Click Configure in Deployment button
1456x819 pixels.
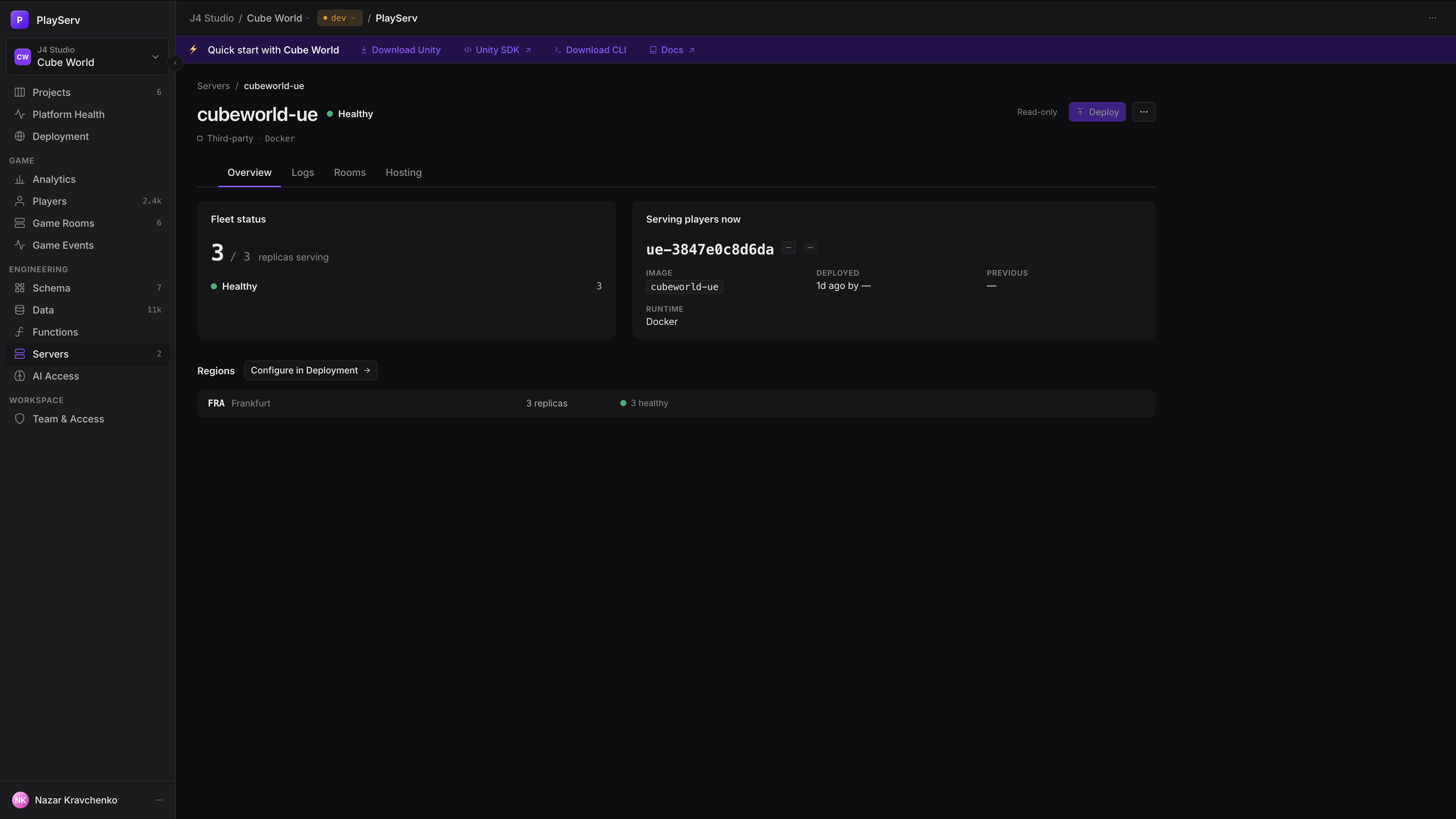coord(310,370)
